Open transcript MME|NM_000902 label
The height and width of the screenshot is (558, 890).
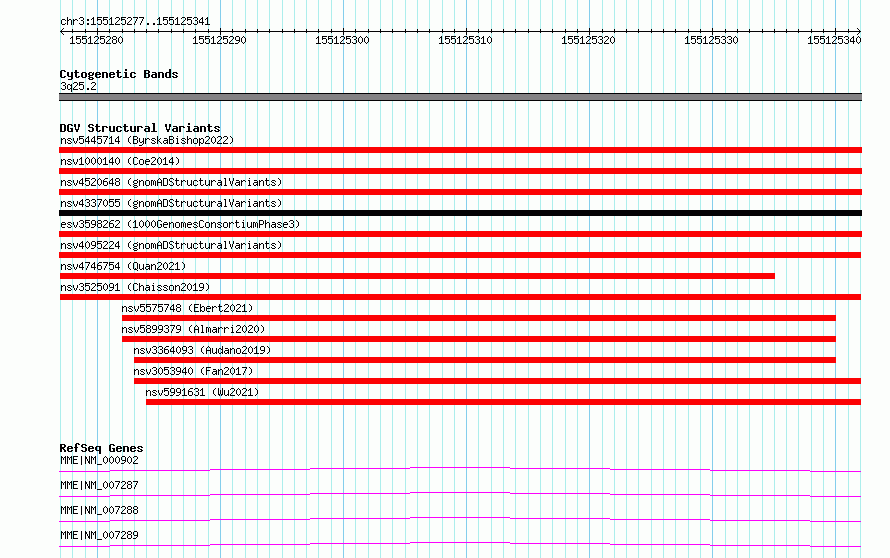click(x=99, y=460)
